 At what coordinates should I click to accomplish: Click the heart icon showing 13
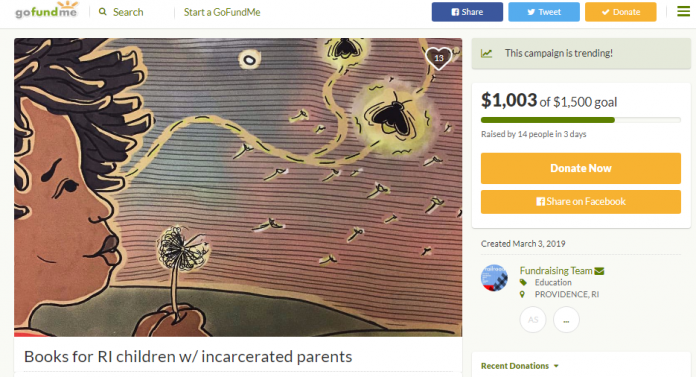pyautogui.click(x=439, y=58)
